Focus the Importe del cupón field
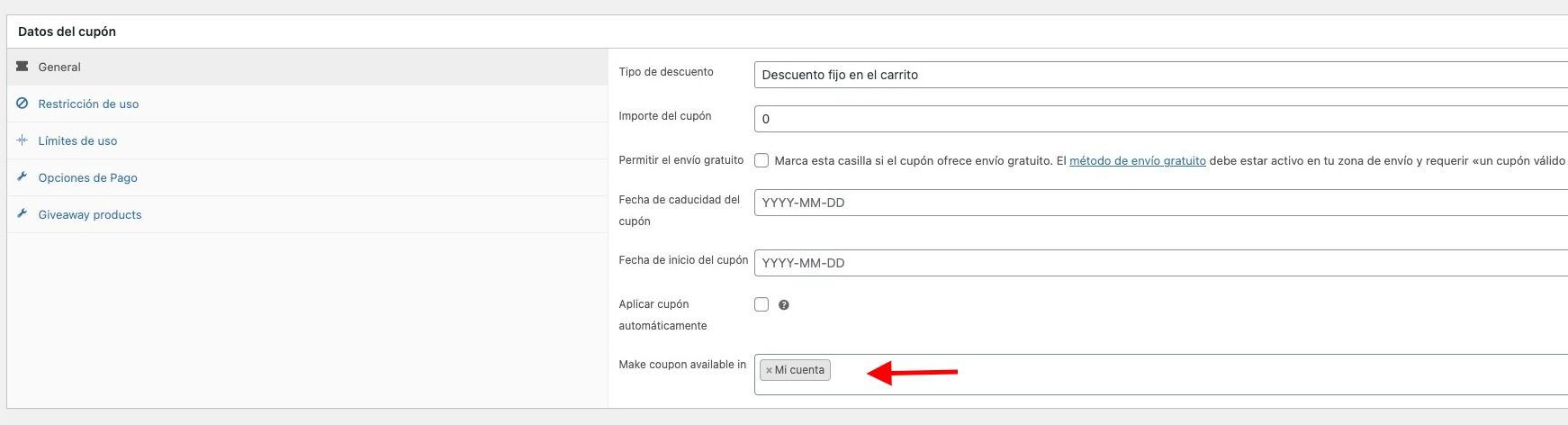 click(x=1161, y=119)
